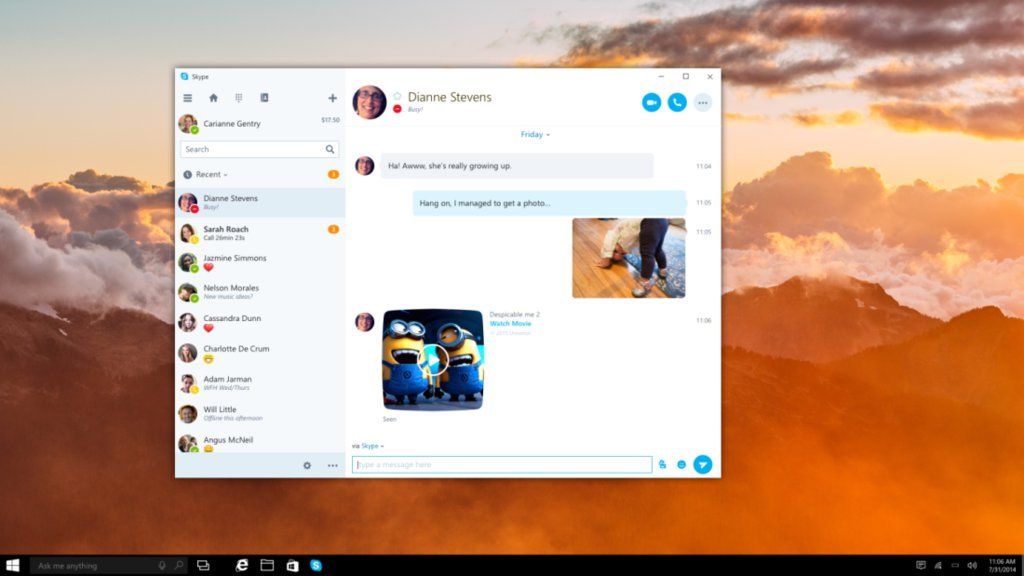Start a video call with Dianne Stevens
This screenshot has height=576, width=1024.
pyautogui.click(x=651, y=102)
